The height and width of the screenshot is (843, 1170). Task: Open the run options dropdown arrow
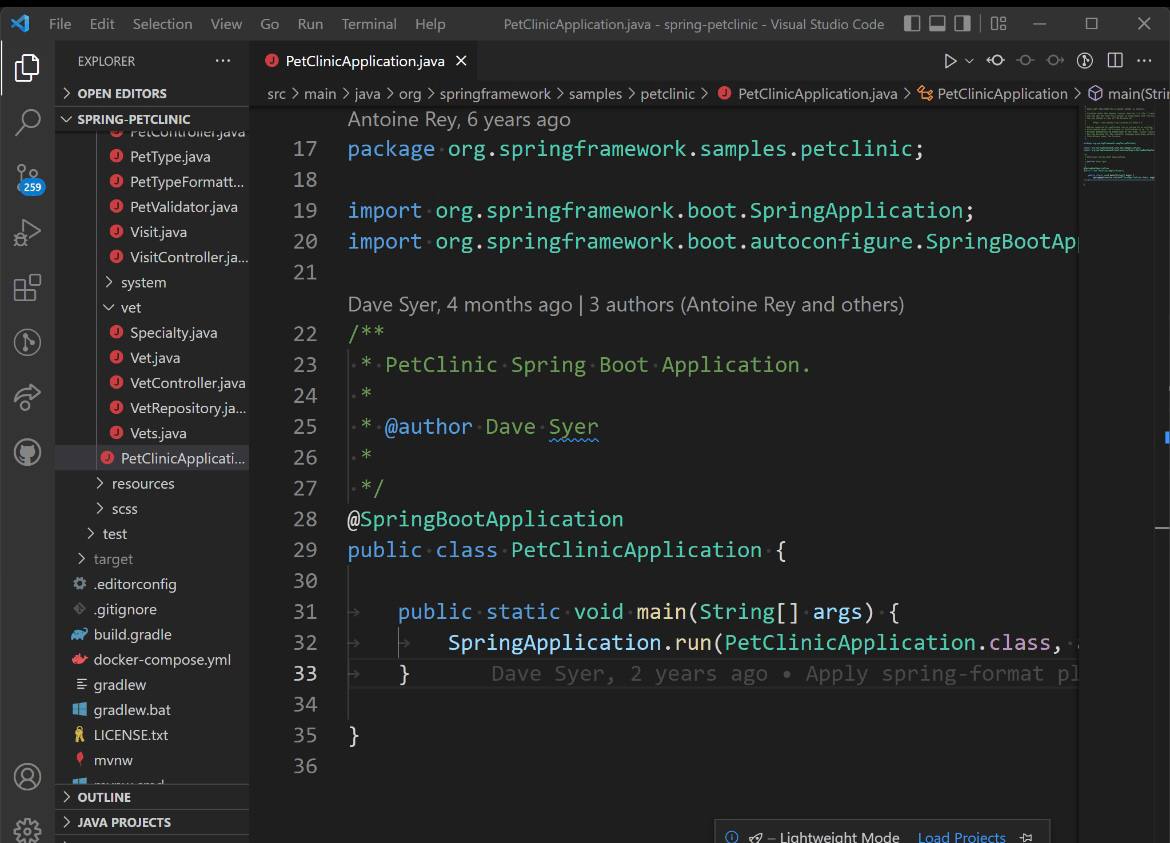968,61
